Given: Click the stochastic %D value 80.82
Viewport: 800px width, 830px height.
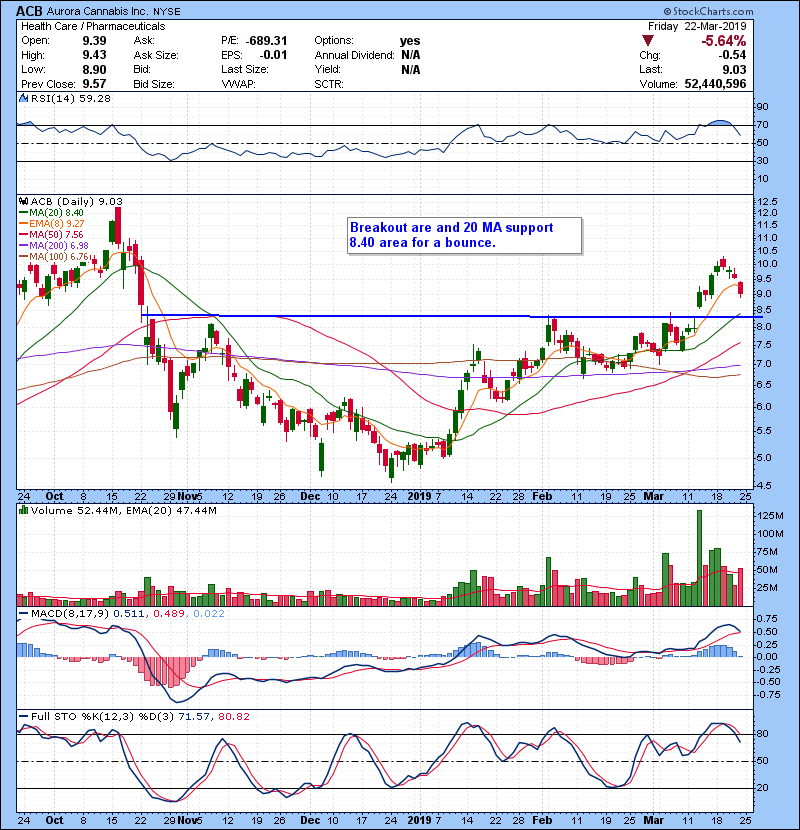Looking at the screenshot, I should tap(233, 717).
